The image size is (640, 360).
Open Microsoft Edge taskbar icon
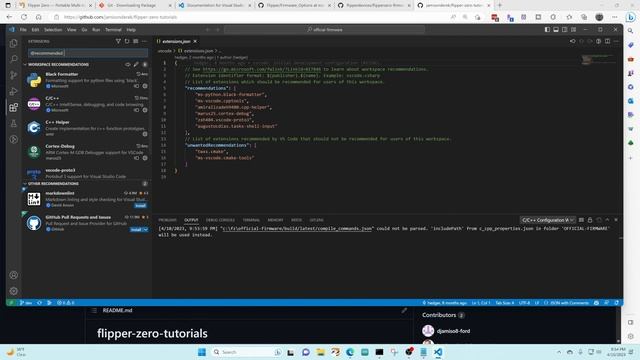tap(350, 352)
